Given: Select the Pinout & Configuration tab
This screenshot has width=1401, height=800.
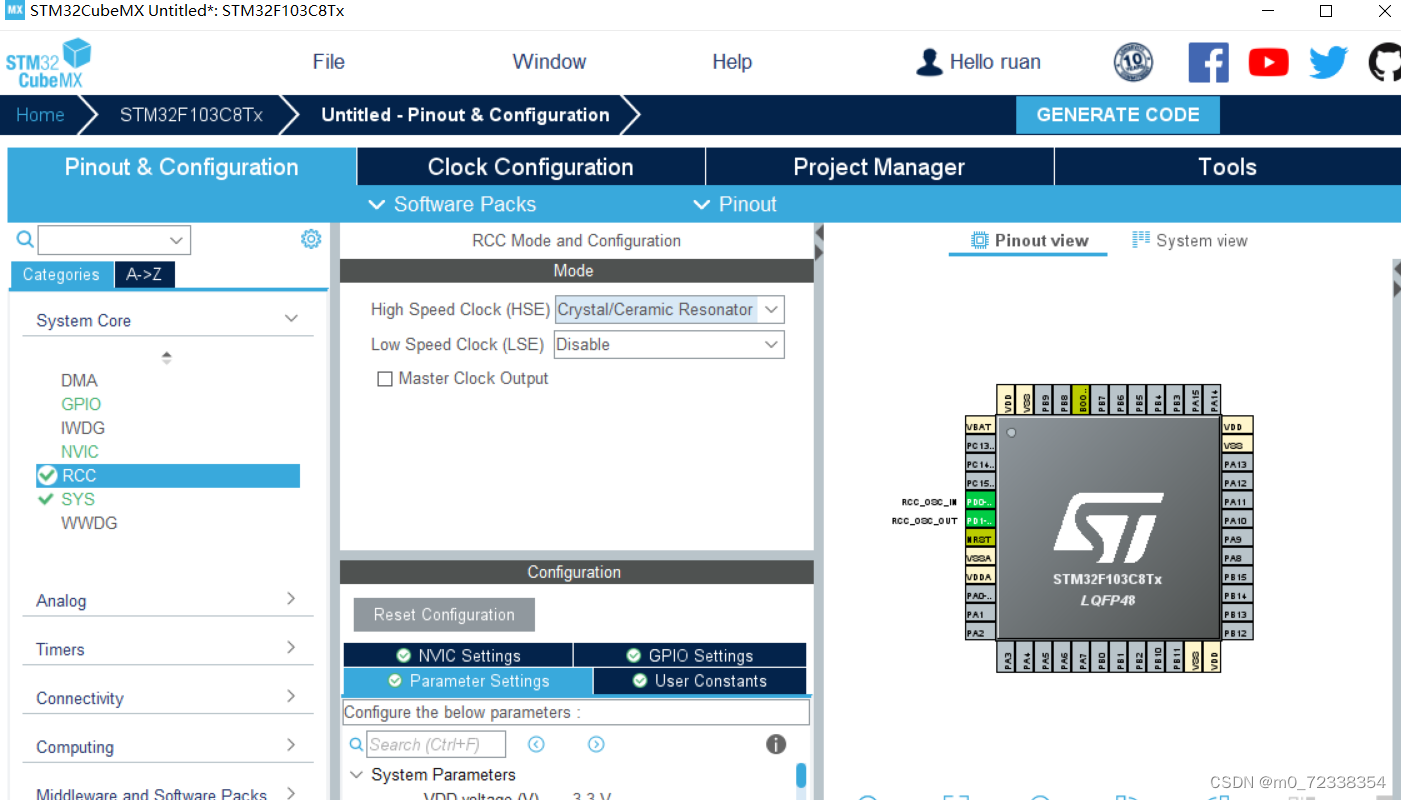Looking at the screenshot, I should (181, 167).
